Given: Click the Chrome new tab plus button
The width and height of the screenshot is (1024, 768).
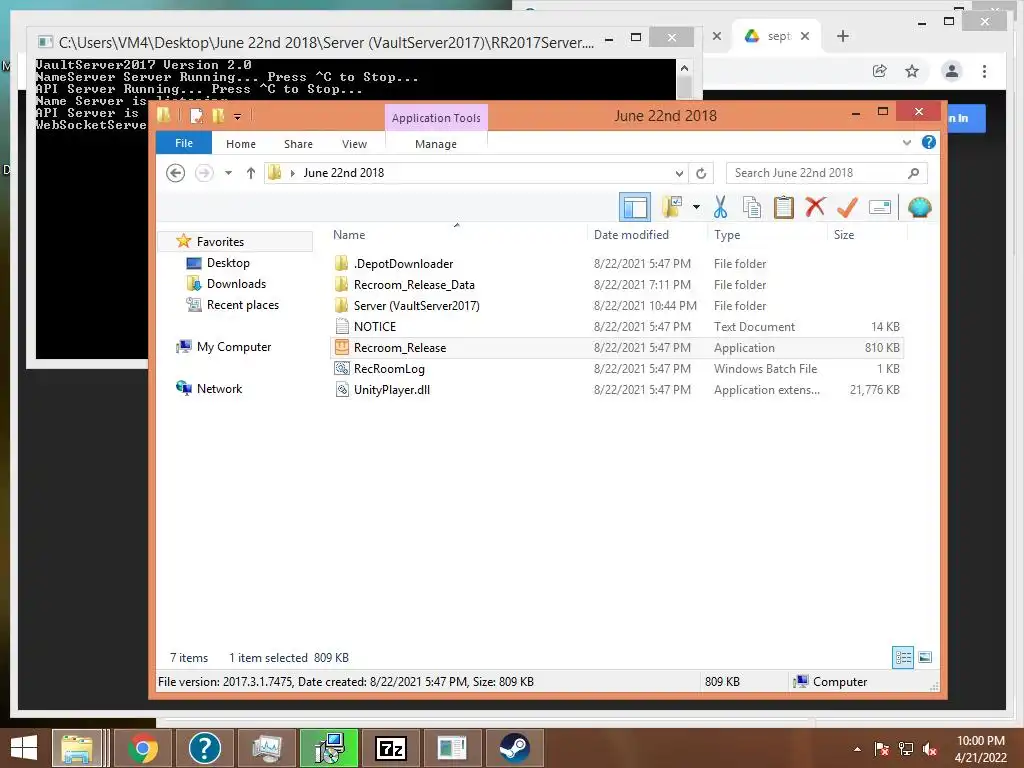Looking at the screenshot, I should coord(842,36).
